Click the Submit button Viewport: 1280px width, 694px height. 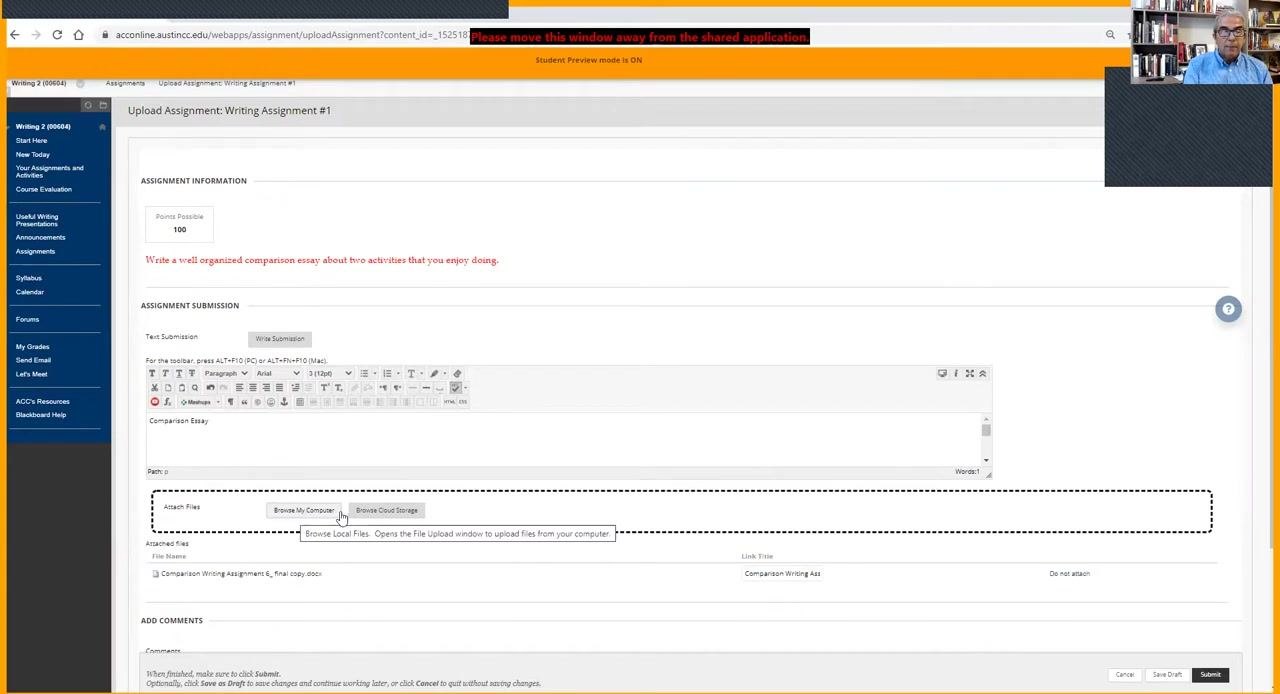tap(1210, 675)
